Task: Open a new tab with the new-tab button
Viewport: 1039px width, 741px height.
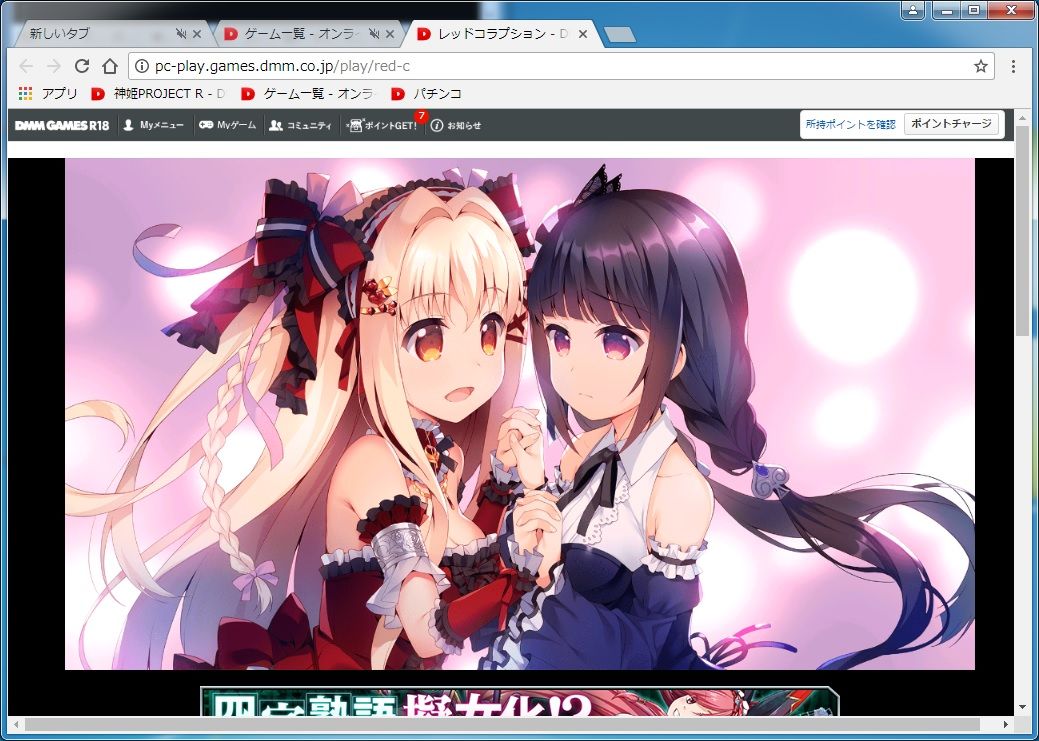Action: click(620, 34)
